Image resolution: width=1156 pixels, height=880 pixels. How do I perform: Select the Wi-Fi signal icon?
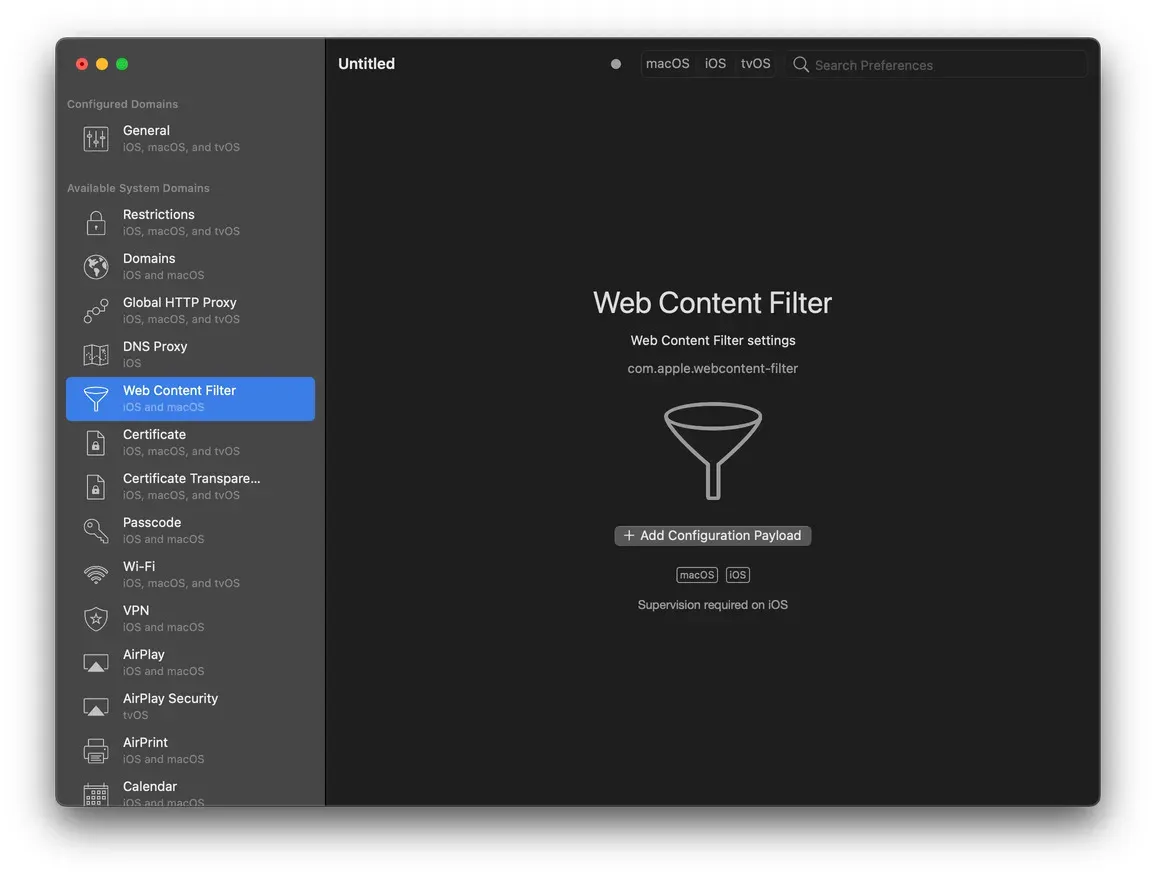click(95, 574)
